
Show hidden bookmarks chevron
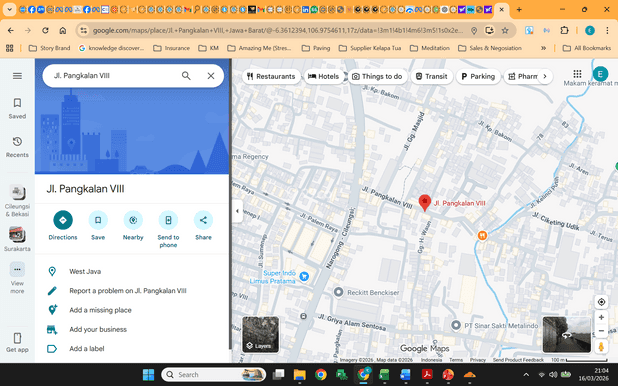click(544, 48)
